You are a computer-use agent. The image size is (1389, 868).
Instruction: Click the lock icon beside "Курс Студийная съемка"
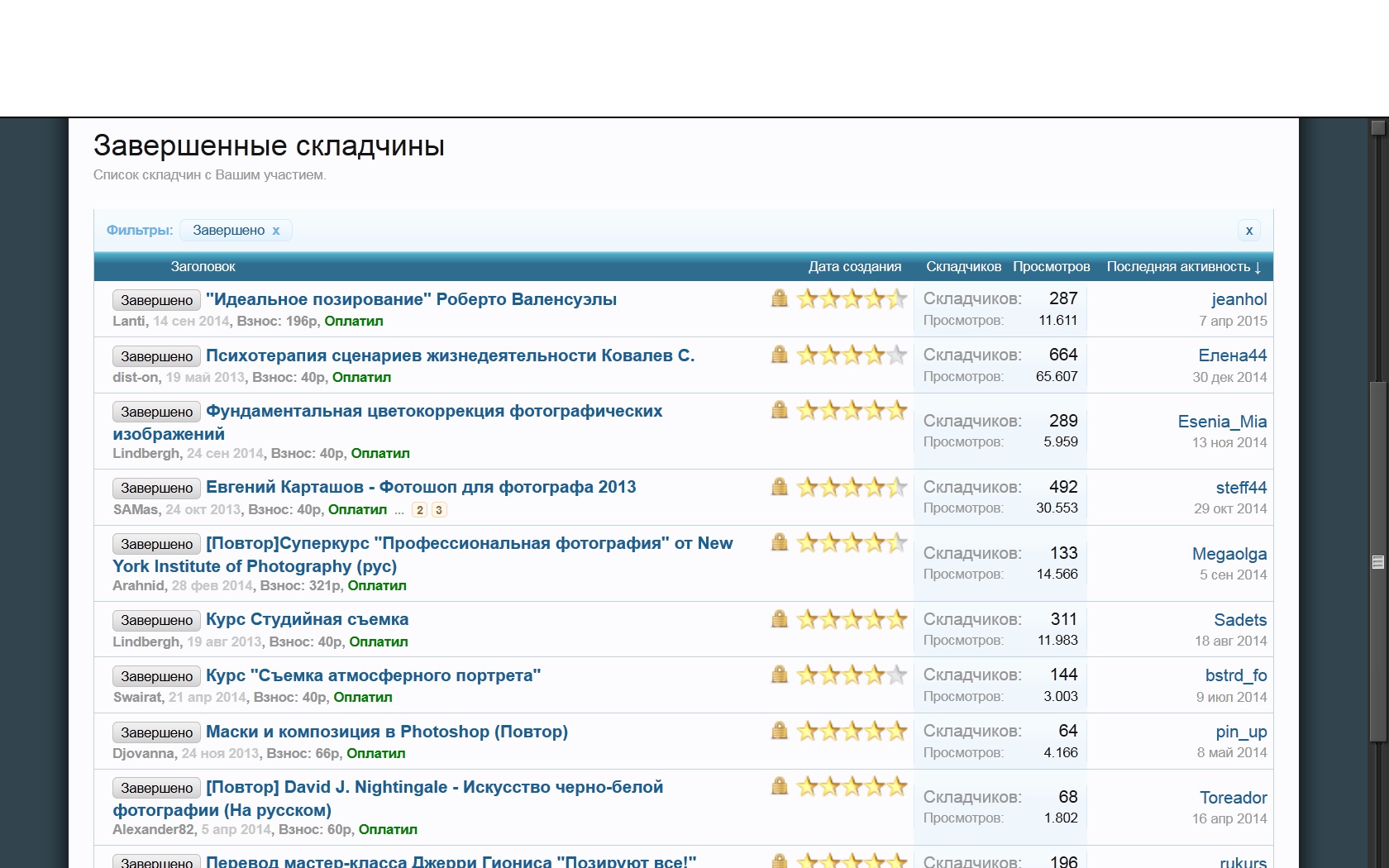pos(779,618)
